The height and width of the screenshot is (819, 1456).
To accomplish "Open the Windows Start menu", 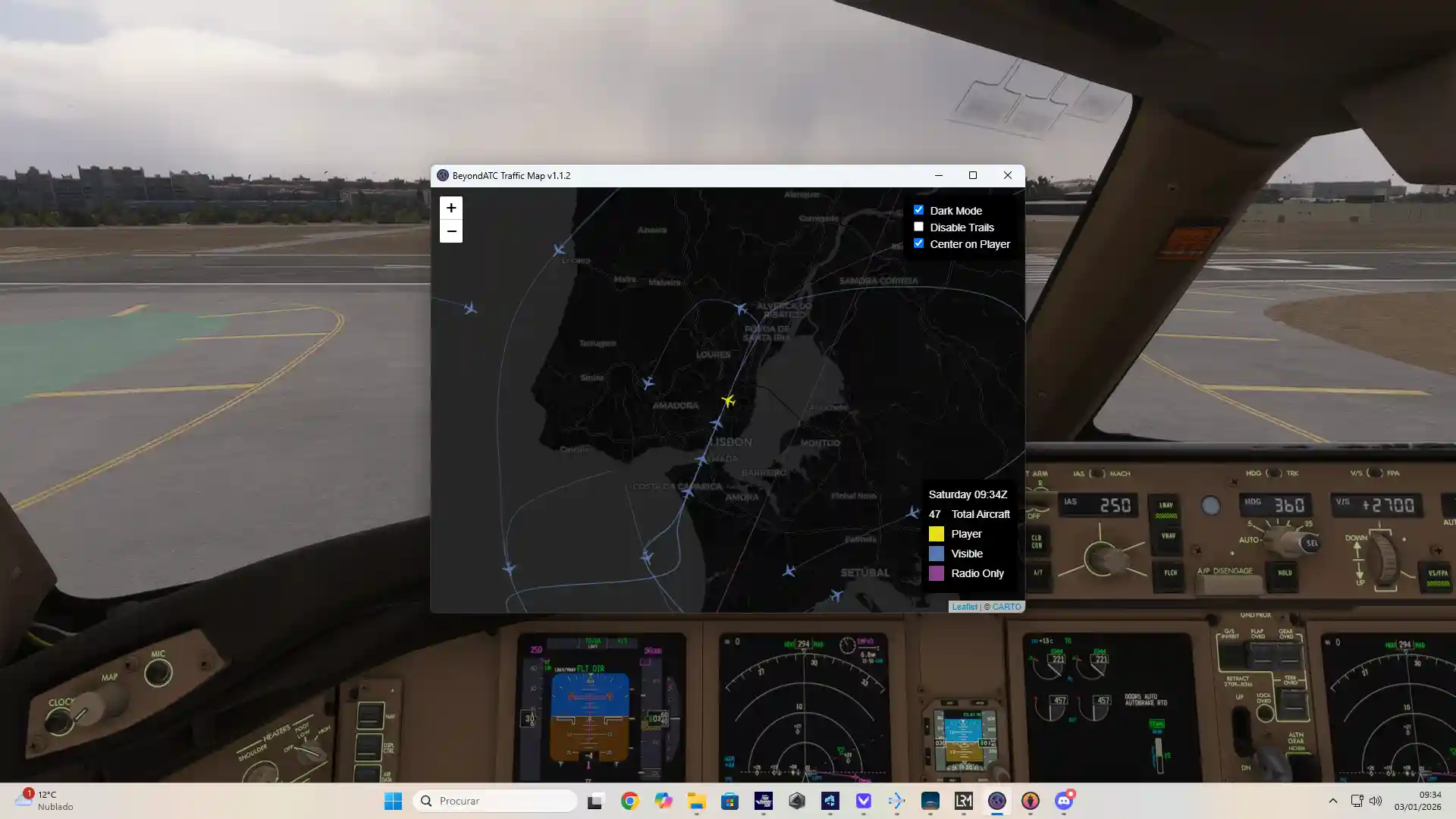I will click(393, 801).
